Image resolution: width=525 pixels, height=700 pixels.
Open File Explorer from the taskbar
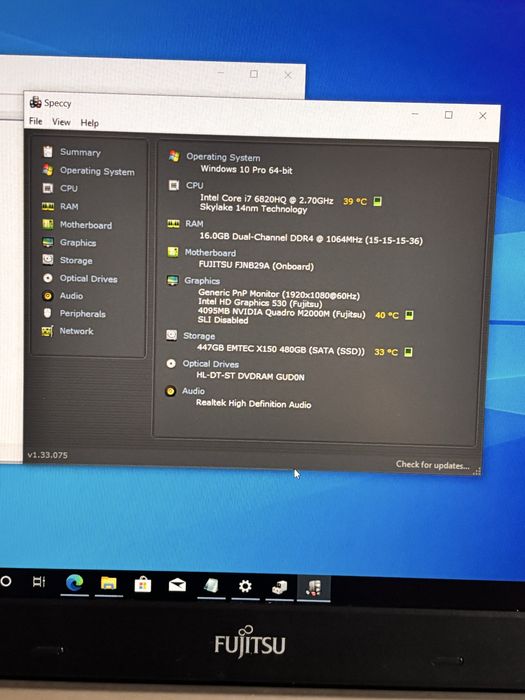108,583
